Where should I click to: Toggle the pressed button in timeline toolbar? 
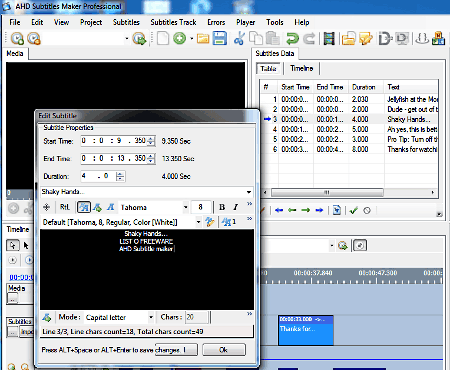click(360, 246)
